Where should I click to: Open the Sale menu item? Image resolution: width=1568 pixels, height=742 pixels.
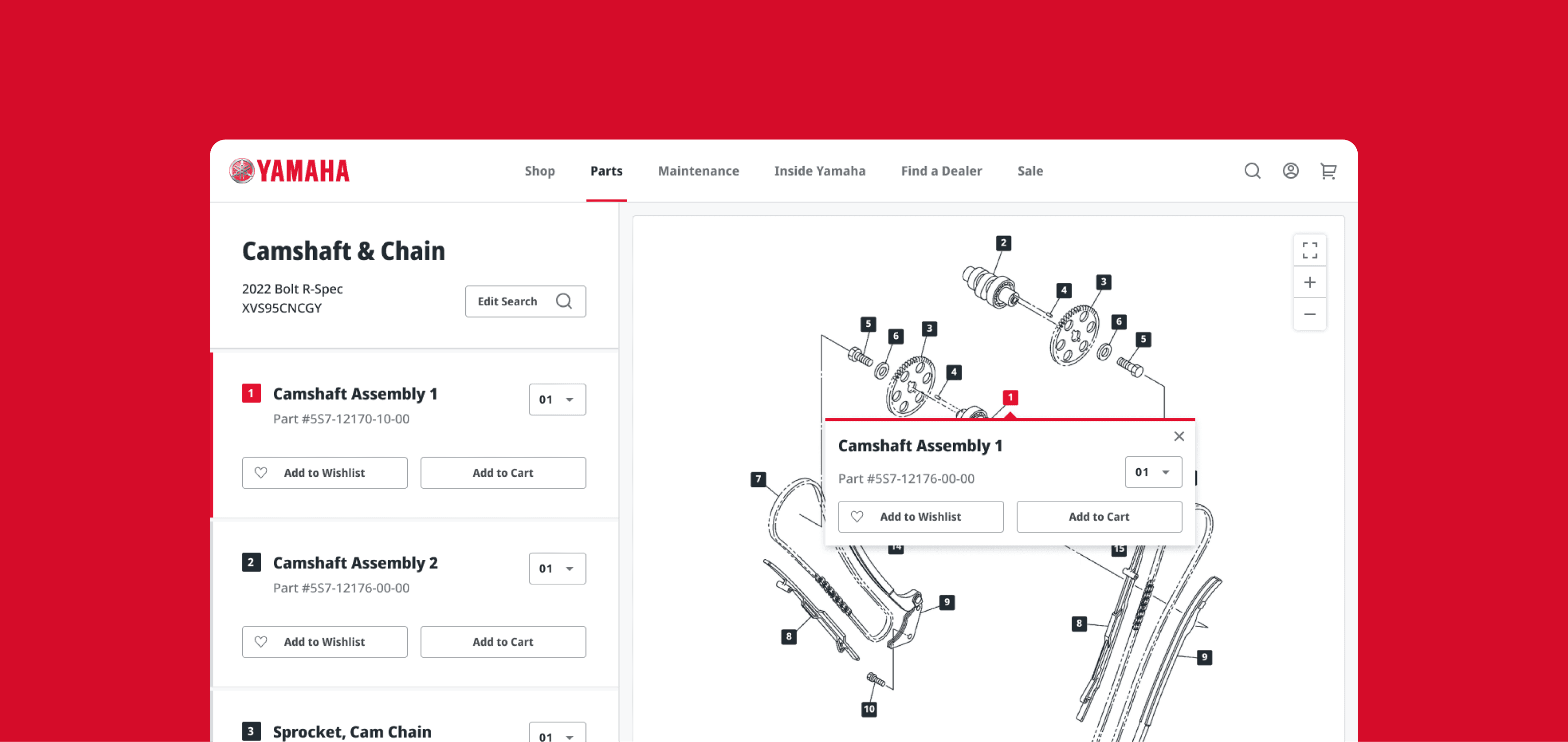pos(1030,171)
